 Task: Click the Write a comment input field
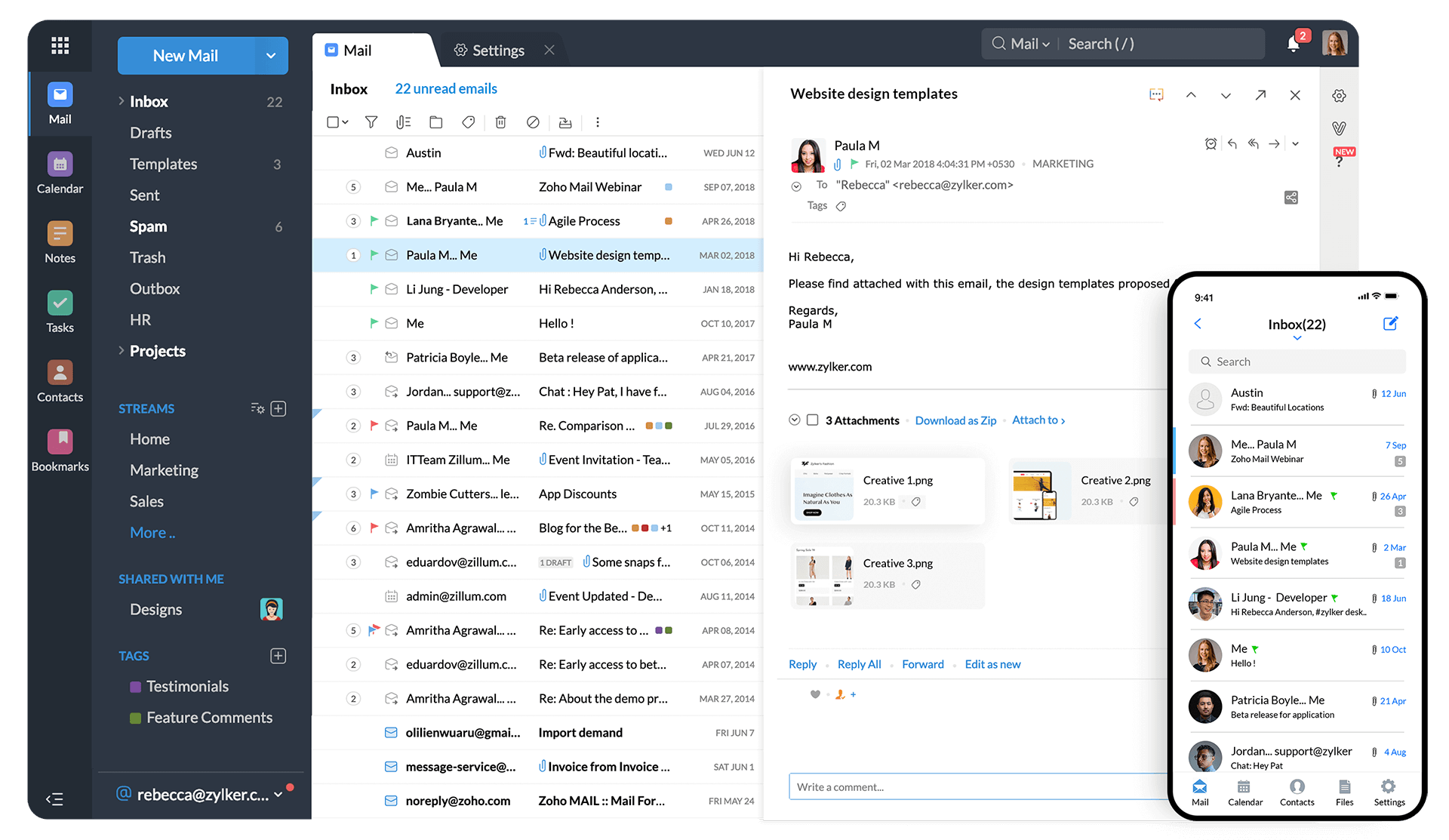coord(980,786)
